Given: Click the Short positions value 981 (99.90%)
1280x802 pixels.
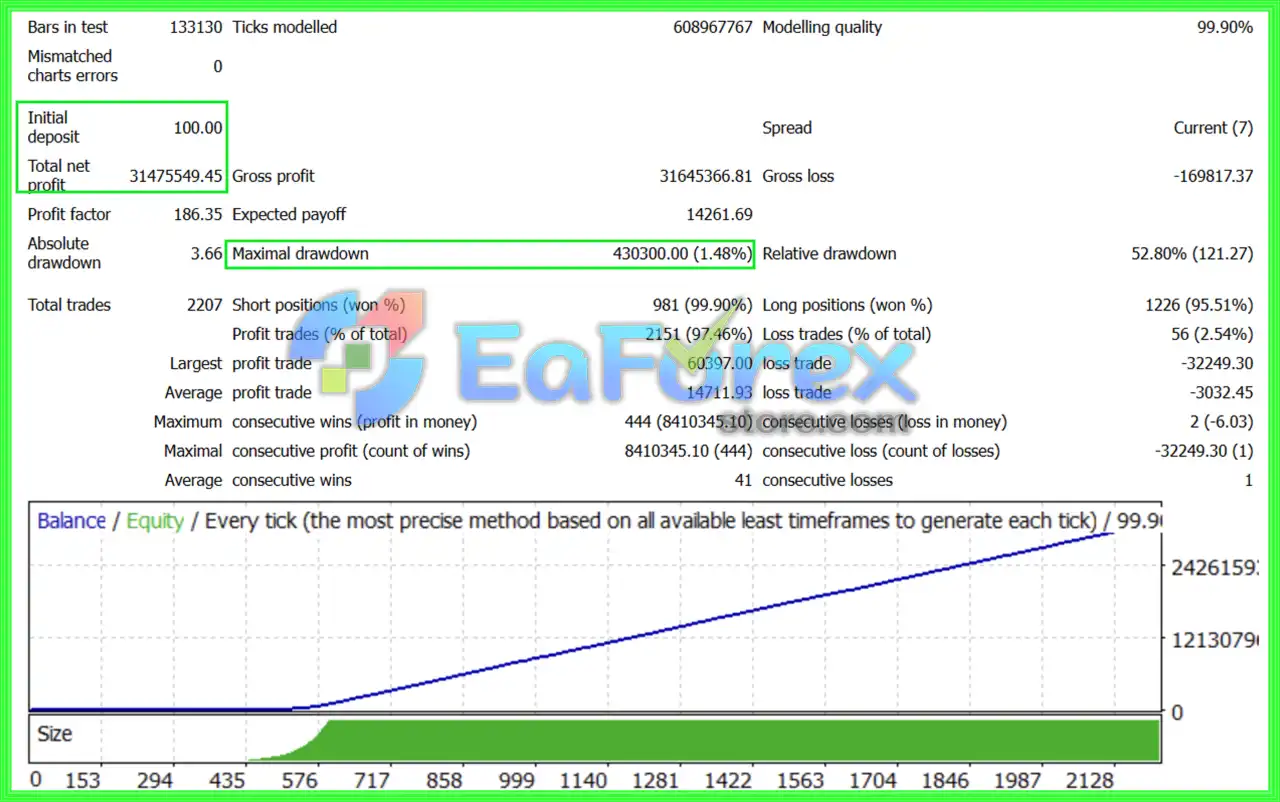Looking at the screenshot, I should 702,305.
